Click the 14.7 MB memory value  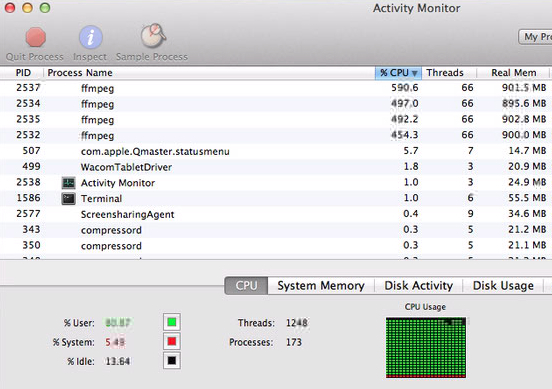pos(527,151)
